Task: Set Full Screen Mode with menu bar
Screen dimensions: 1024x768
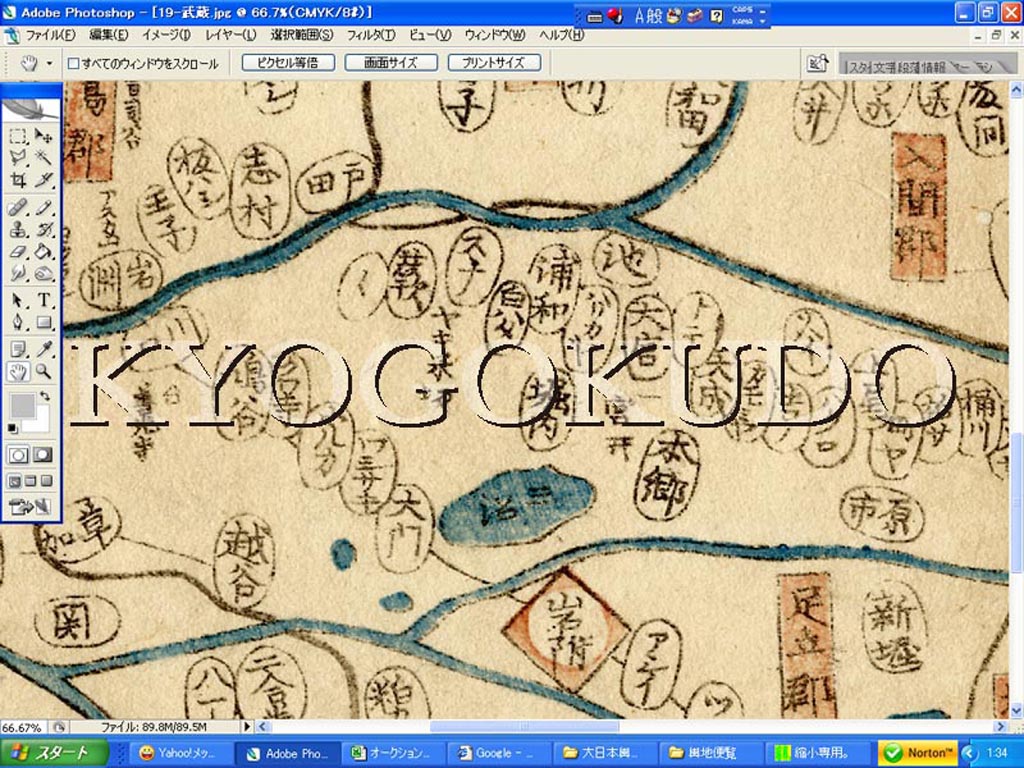Action: (30, 482)
